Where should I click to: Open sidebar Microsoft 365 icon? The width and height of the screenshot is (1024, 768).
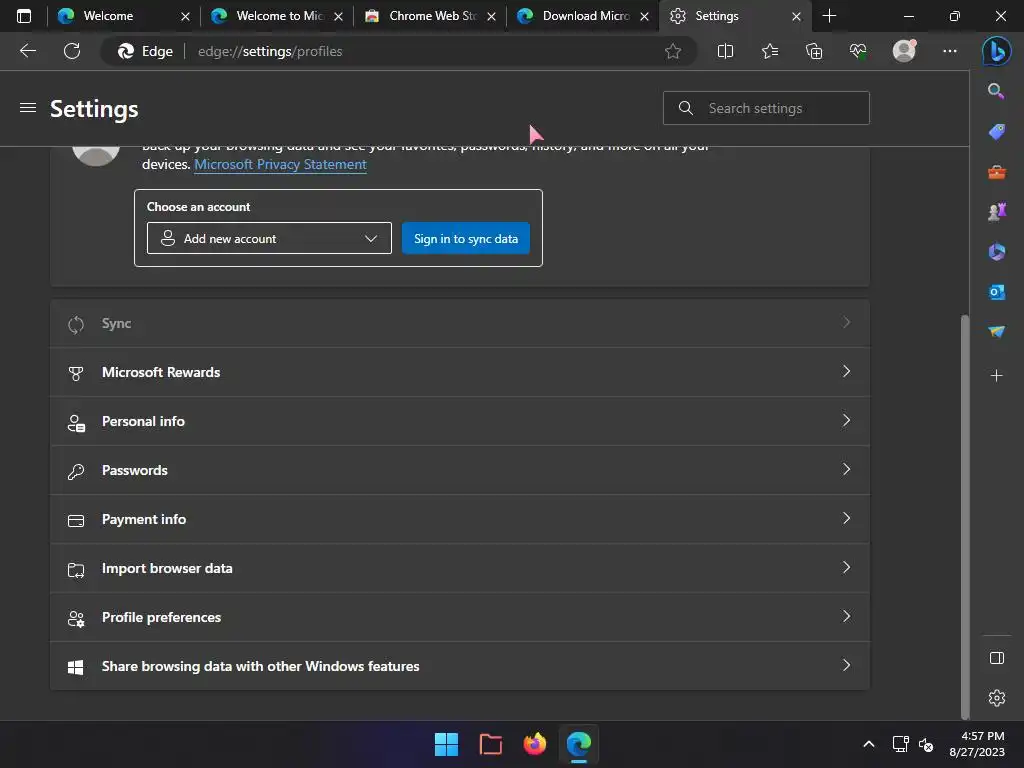(997, 251)
